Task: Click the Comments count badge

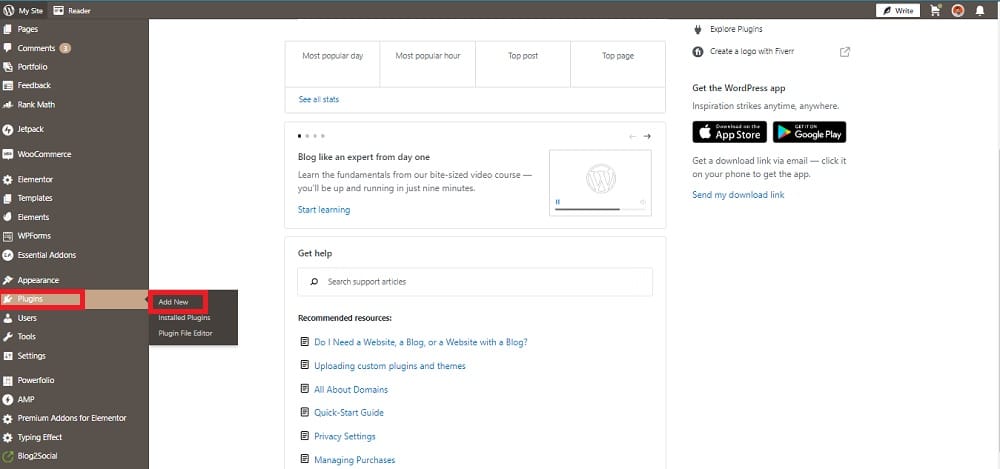Action: 65,48
